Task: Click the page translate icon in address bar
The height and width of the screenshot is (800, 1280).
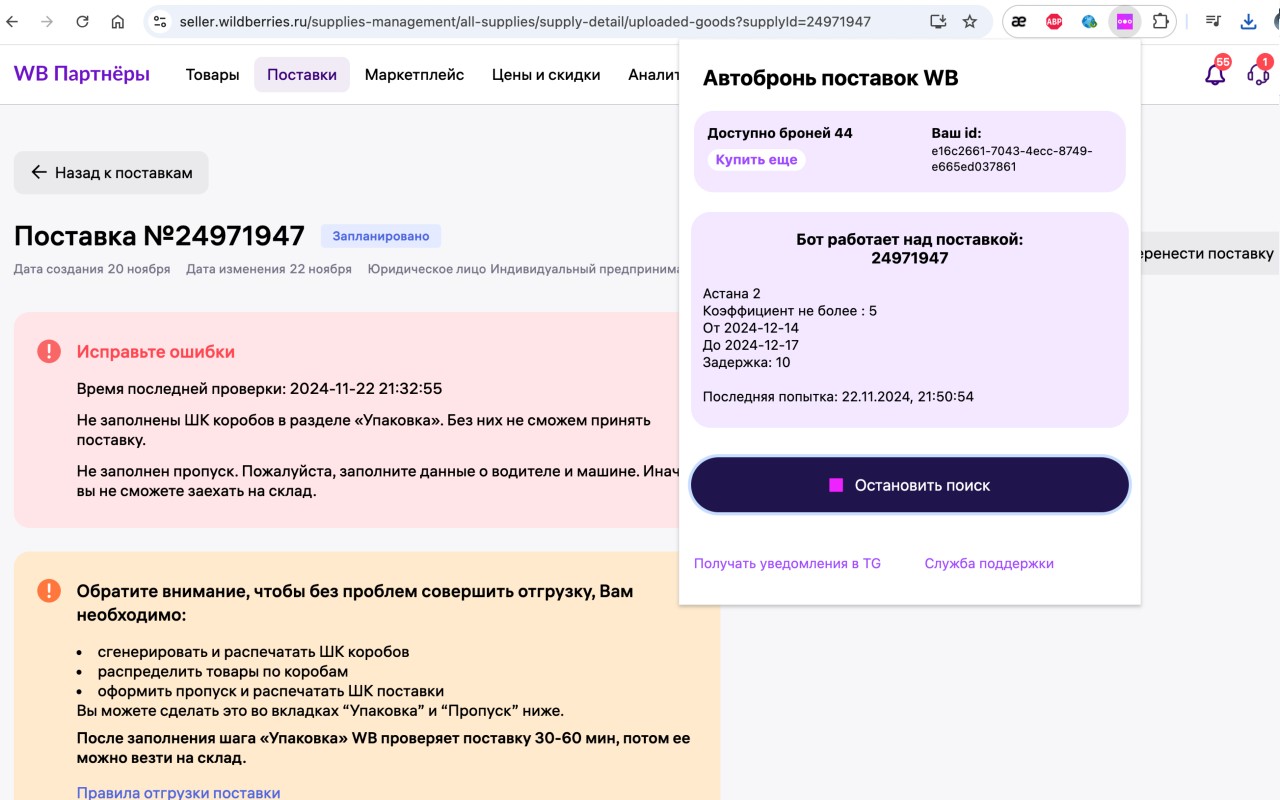Action: [x=938, y=19]
